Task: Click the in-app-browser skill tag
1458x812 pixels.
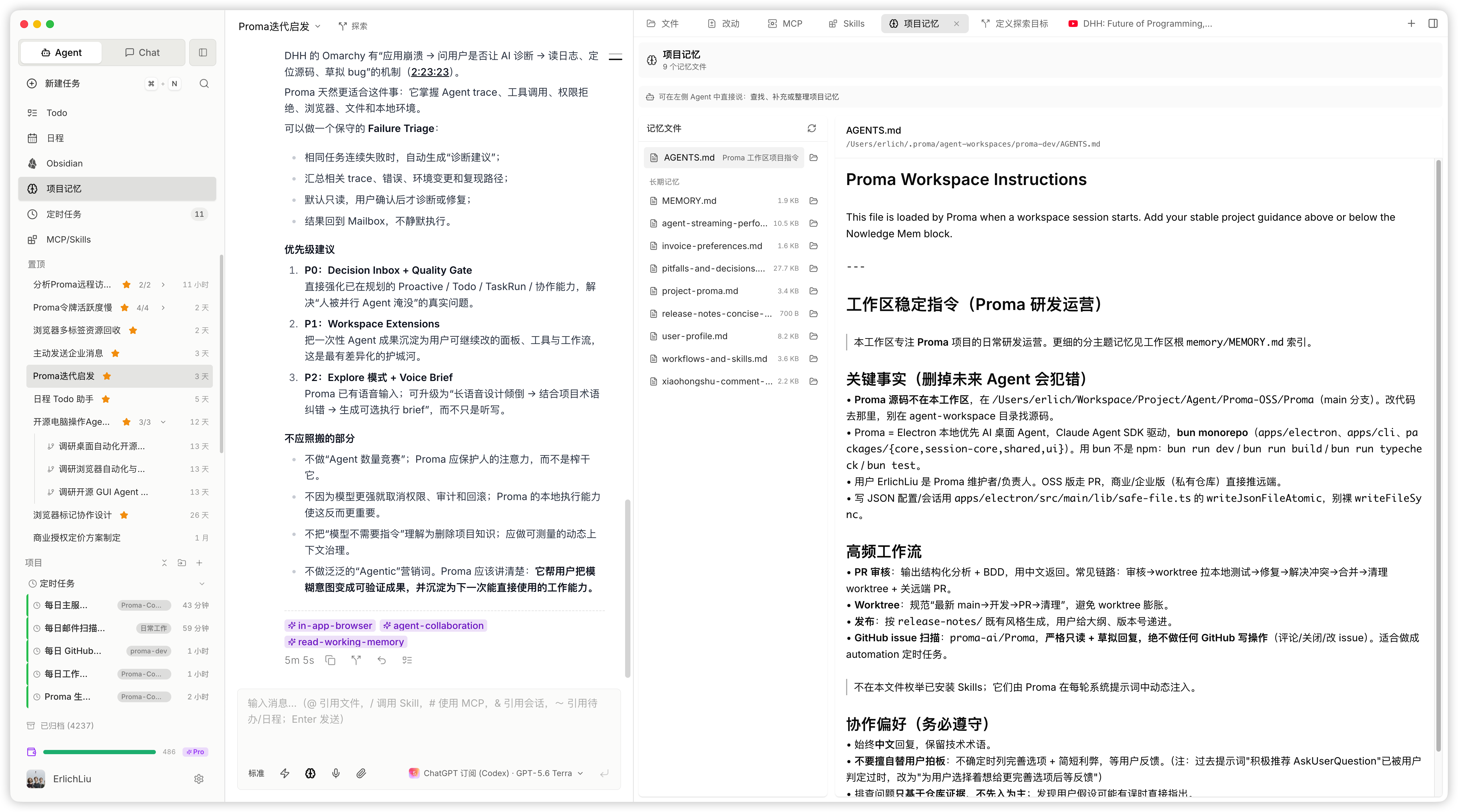Action: [331, 625]
